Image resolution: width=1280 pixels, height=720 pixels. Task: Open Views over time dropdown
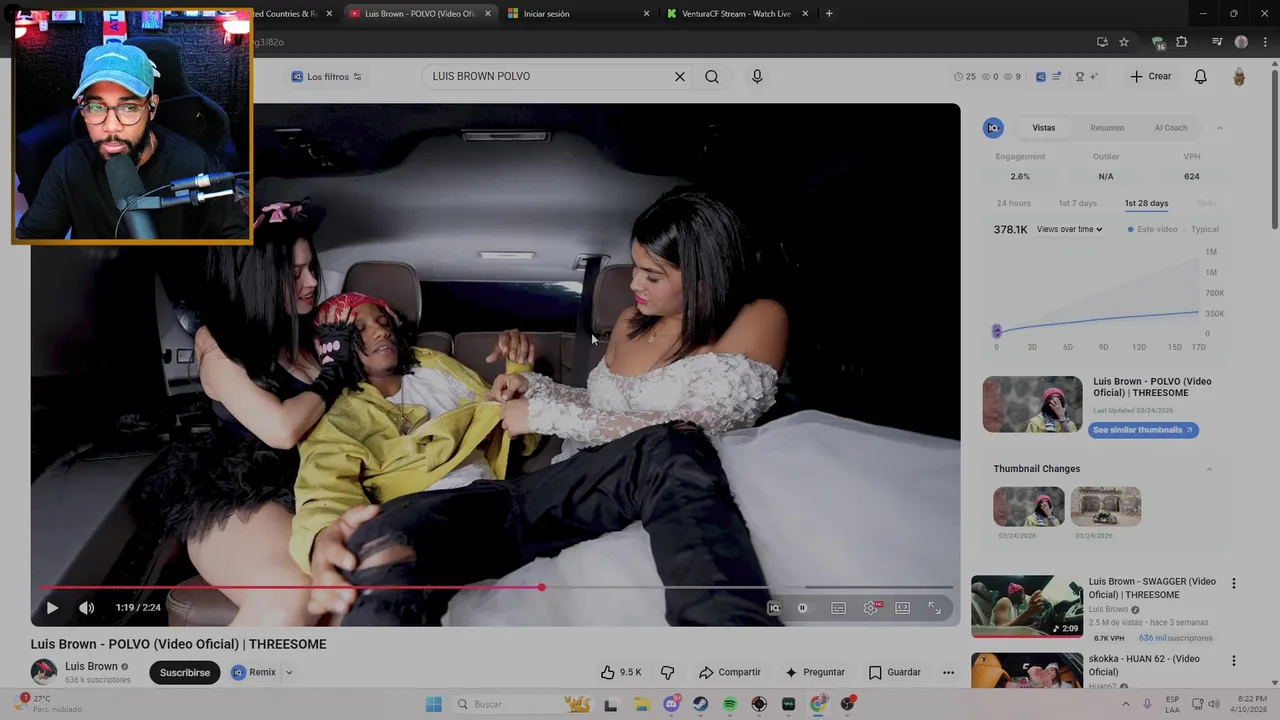pos(1069,230)
